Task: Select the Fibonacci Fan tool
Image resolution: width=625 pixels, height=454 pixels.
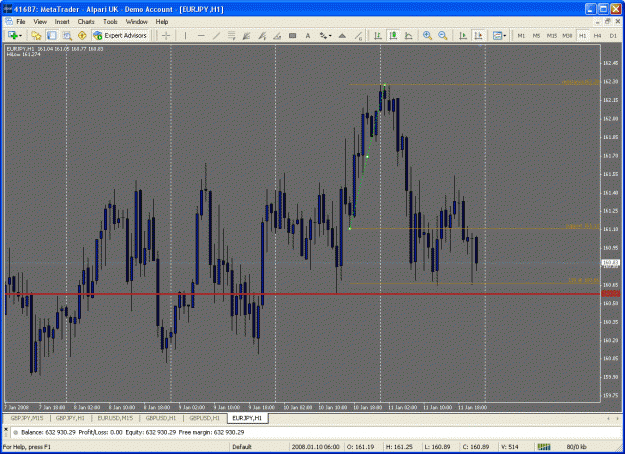Action: click(x=262, y=35)
